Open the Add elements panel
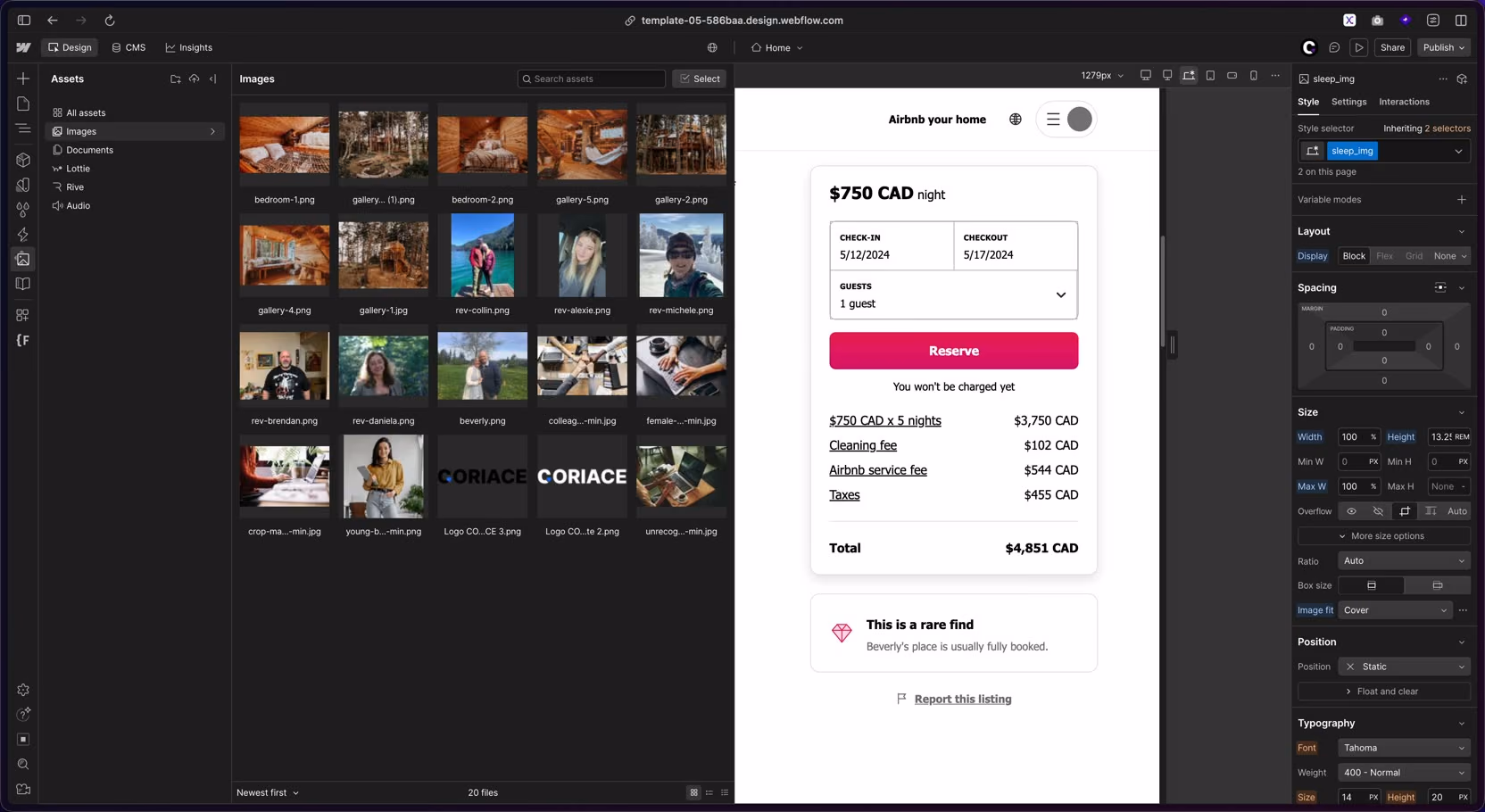The image size is (1485, 812). pyautogui.click(x=23, y=79)
